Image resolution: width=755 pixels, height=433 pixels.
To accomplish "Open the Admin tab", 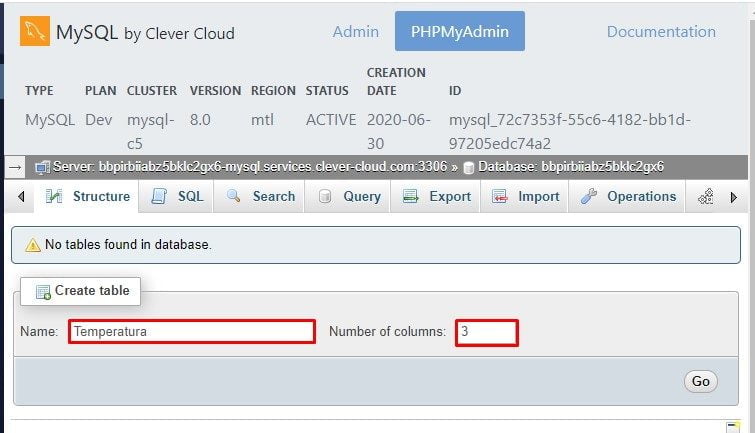I will point(355,32).
